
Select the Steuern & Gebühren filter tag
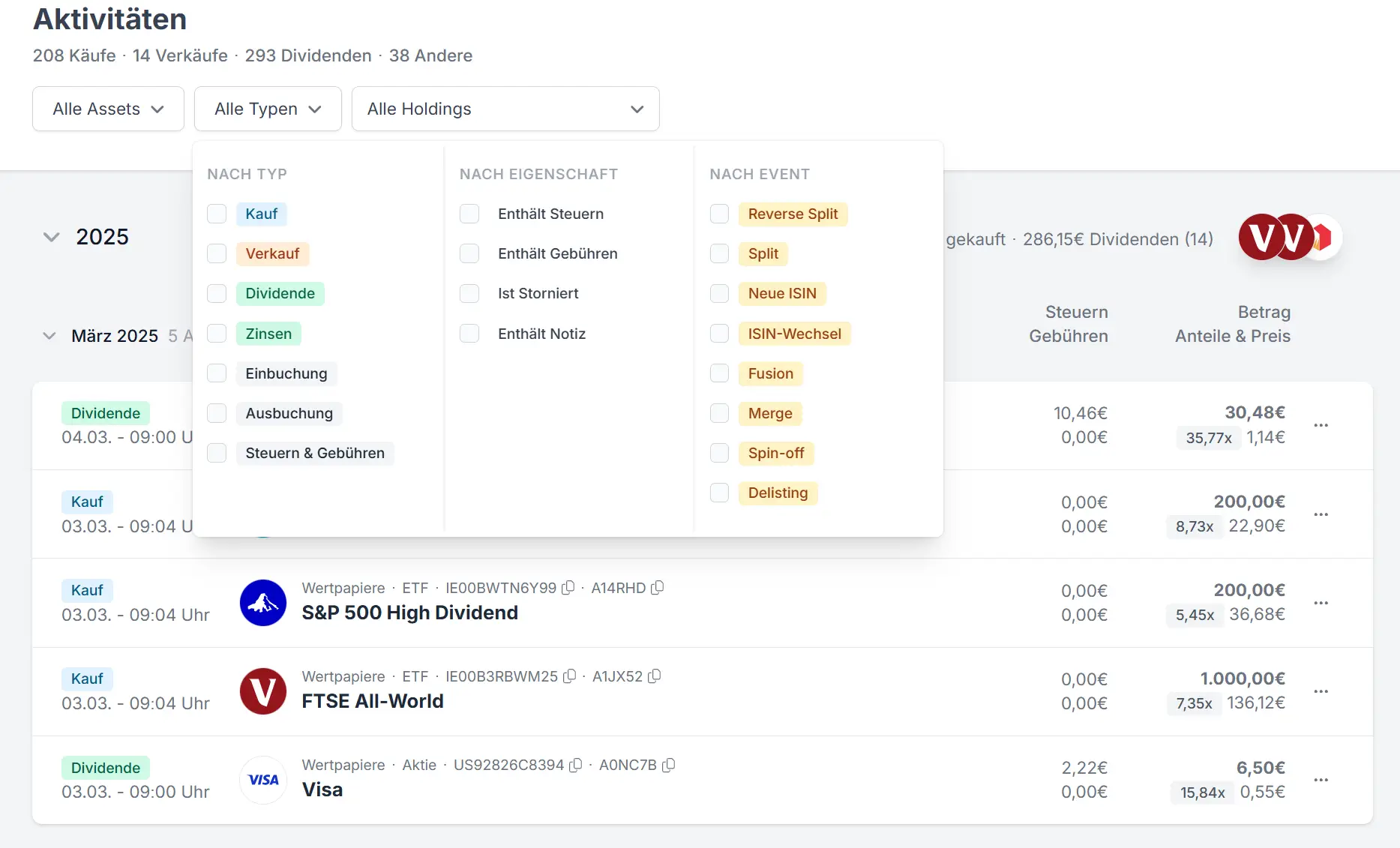coord(315,453)
